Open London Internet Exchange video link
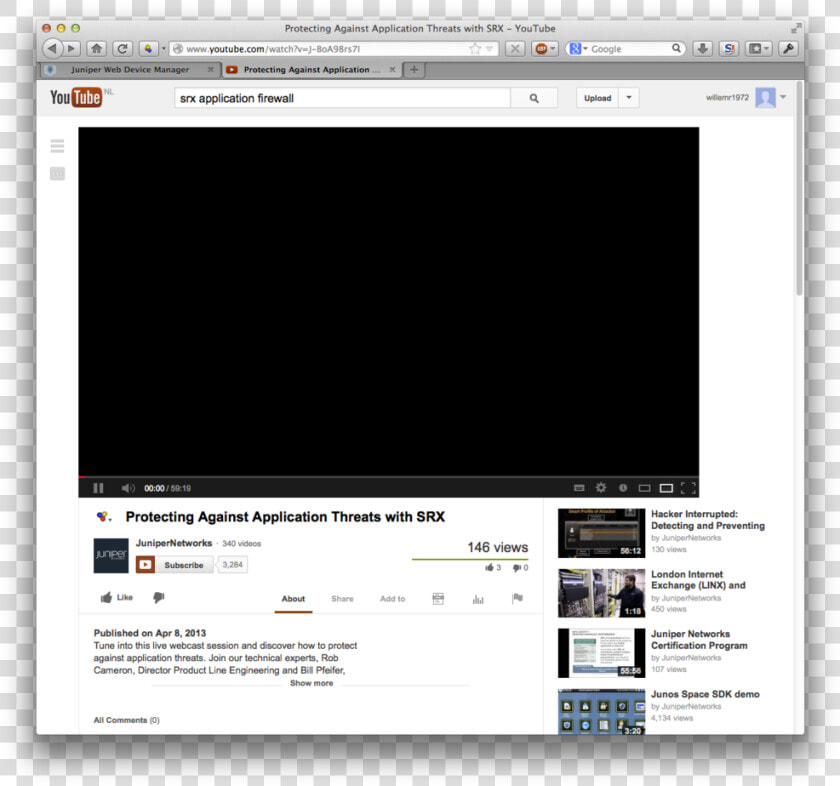 point(698,580)
